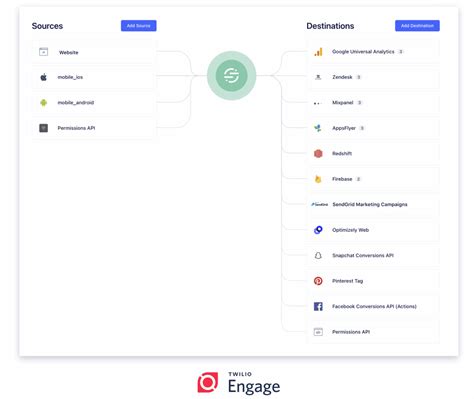Click the Mixpanel dots icon
The width and height of the screenshot is (474, 399).
317,103
